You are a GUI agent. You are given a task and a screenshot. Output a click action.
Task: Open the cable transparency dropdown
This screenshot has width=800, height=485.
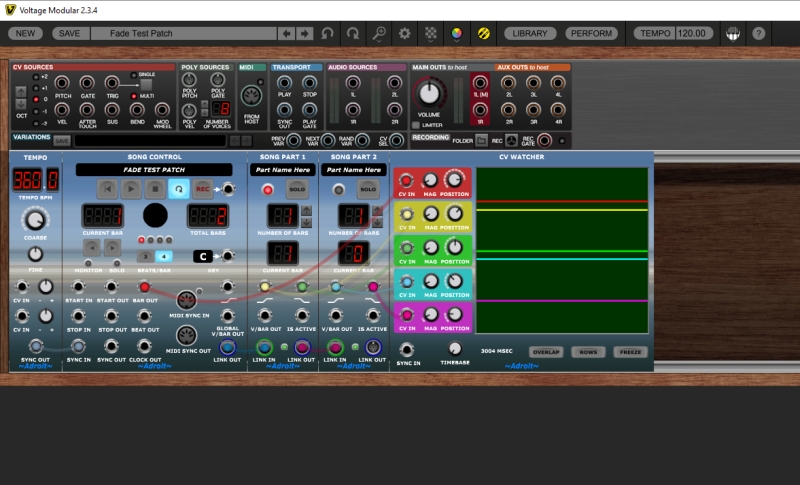431,34
